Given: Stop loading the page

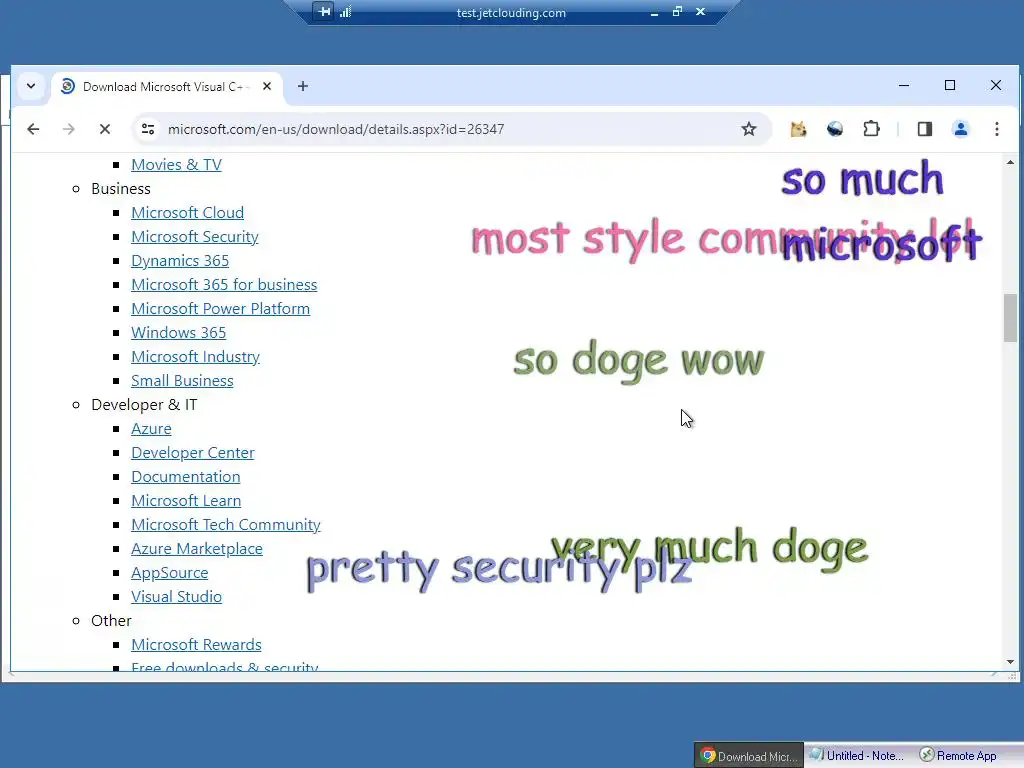Looking at the screenshot, I should pyautogui.click(x=104, y=129).
